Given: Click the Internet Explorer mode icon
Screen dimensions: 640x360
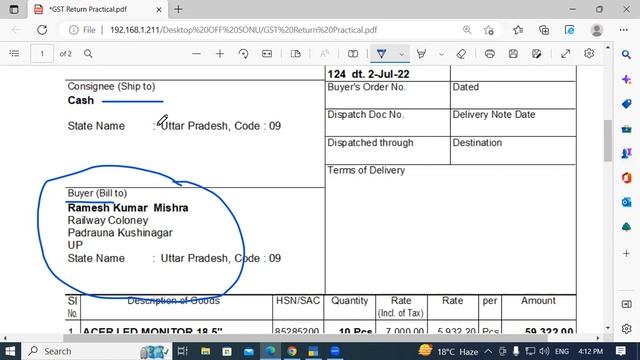Looking at the screenshot, I should (x=569, y=30).
